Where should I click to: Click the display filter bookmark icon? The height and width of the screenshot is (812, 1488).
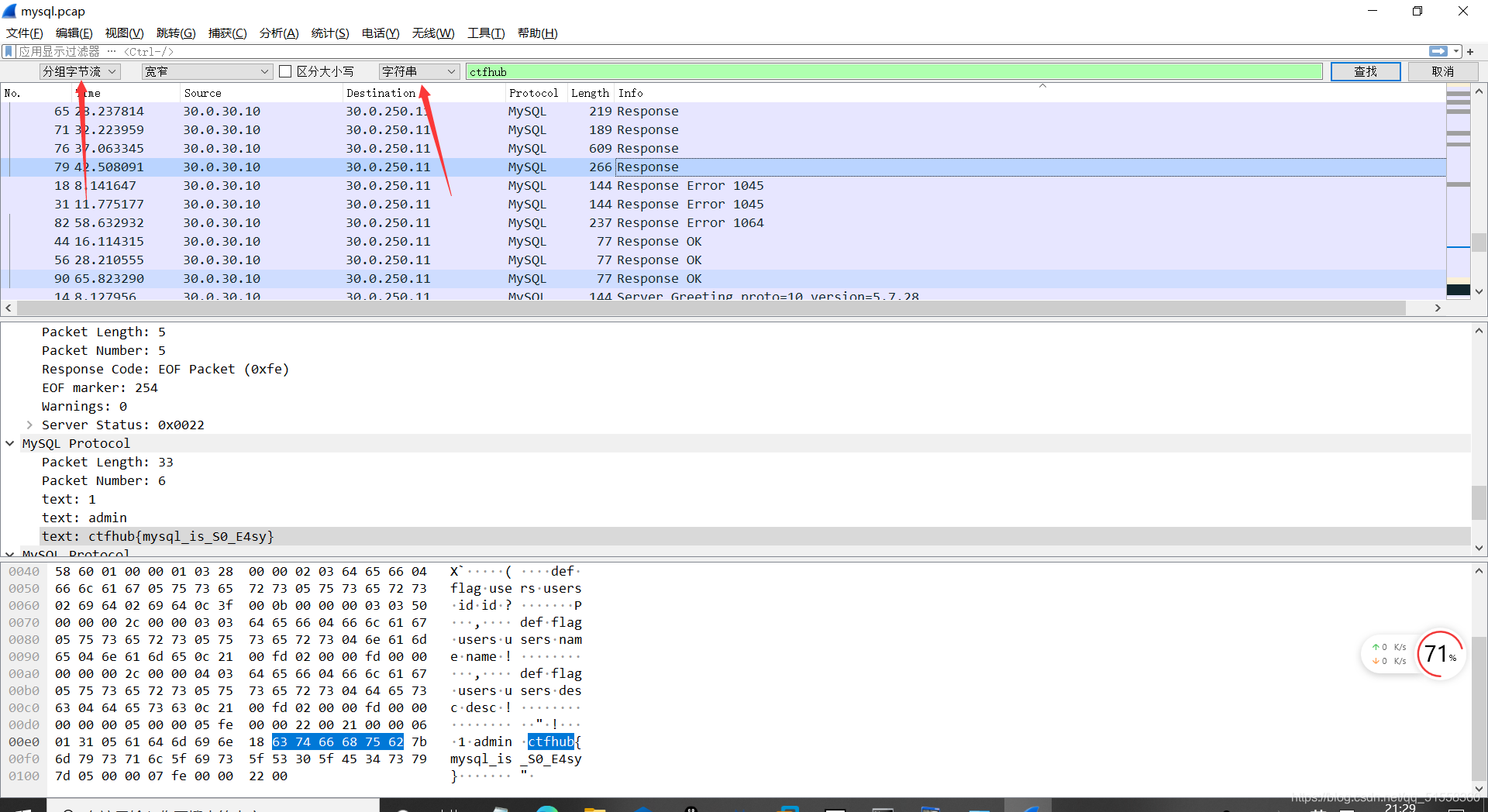(9, 51)
